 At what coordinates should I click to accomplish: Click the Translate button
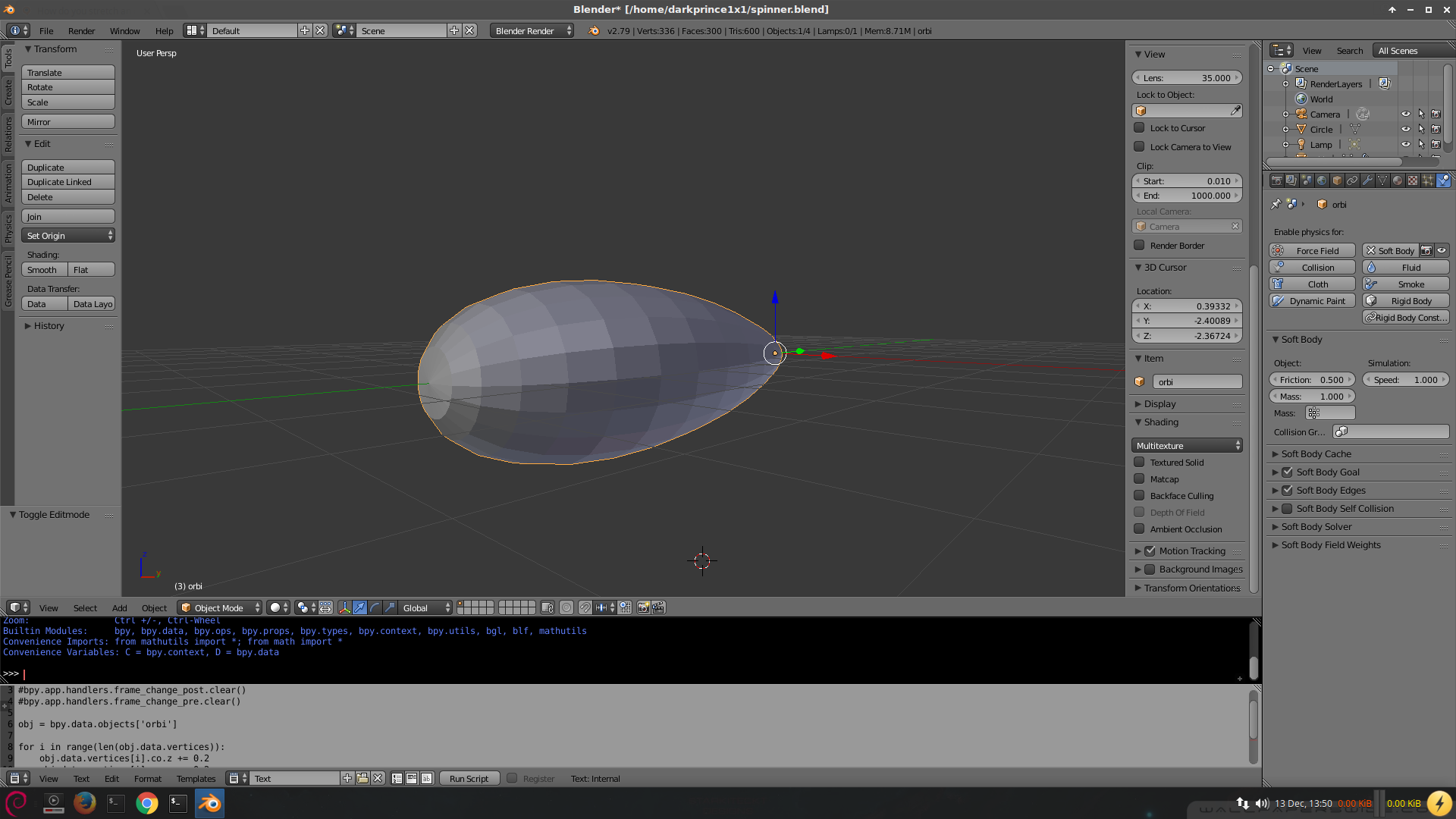tap(68, 72)
